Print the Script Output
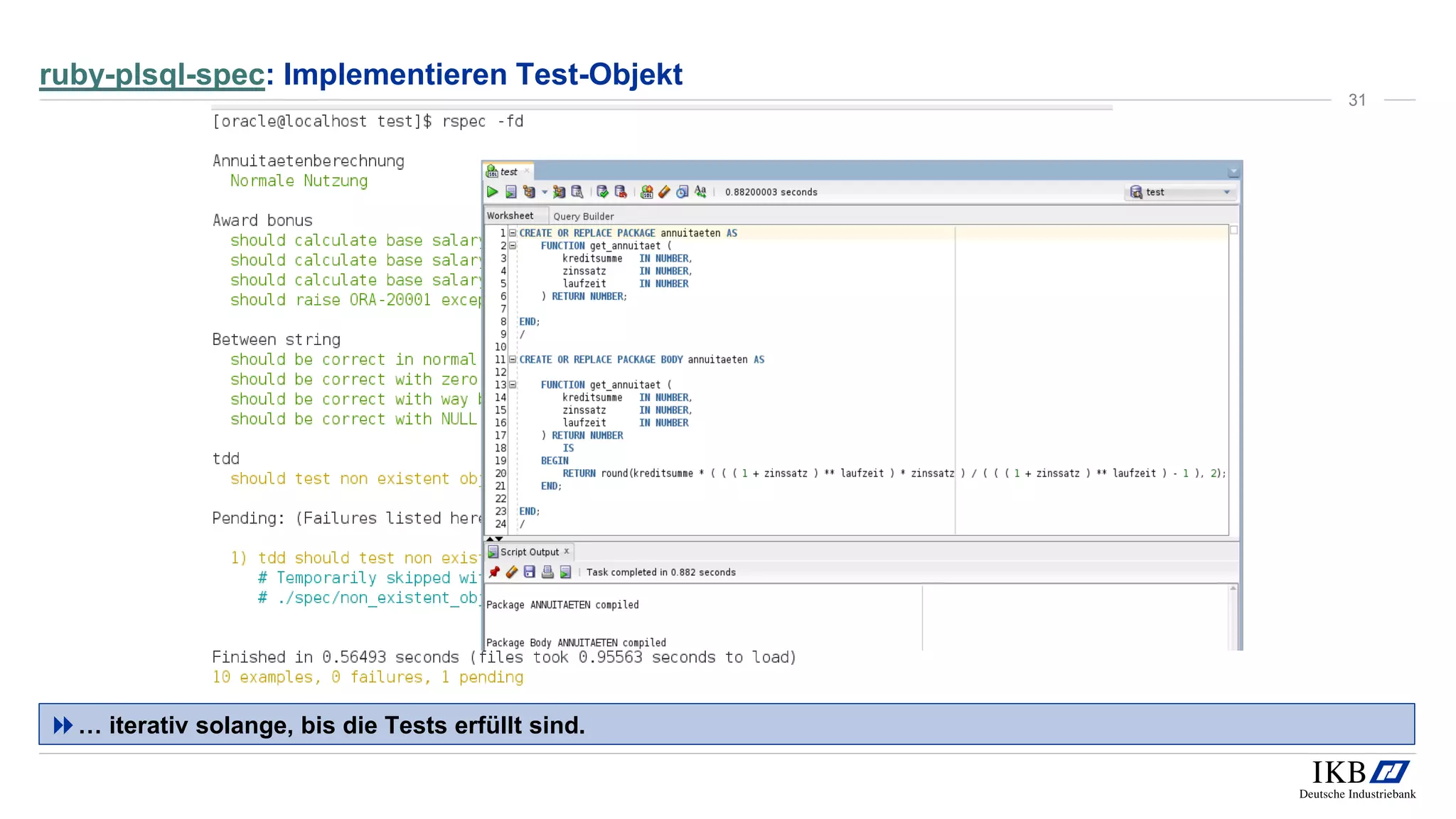Image resolution: width=1456 pixels, height=819 pixels. click(547, 572)
